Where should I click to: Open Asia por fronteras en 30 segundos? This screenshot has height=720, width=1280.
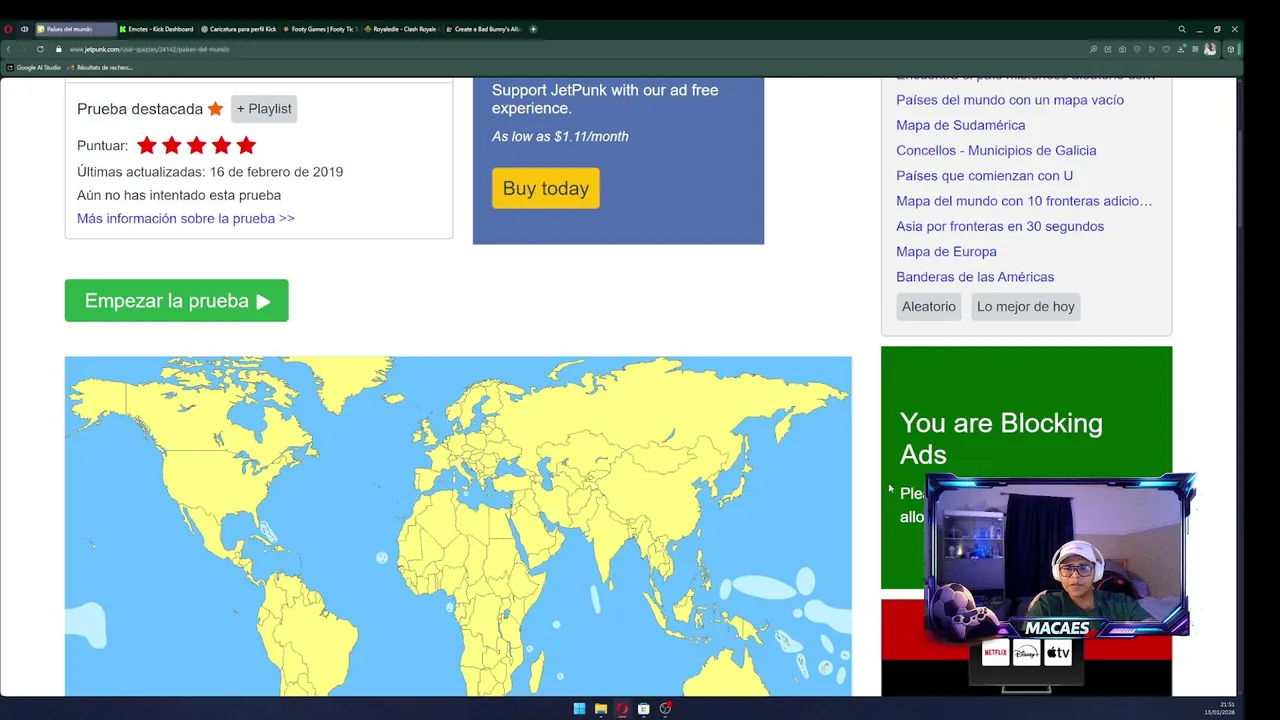click(1000, 226)
